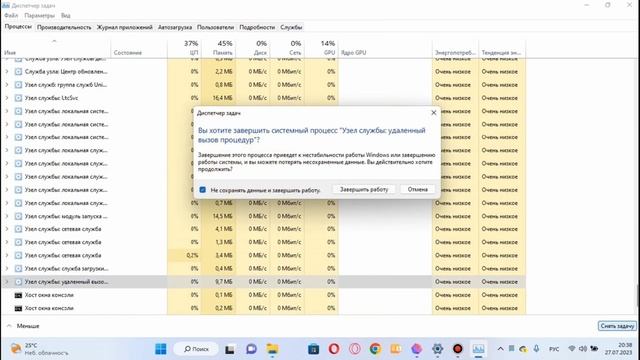Open the "Файл" menu
The height and width of the screenshot is (360, 640).
point(11,16)
